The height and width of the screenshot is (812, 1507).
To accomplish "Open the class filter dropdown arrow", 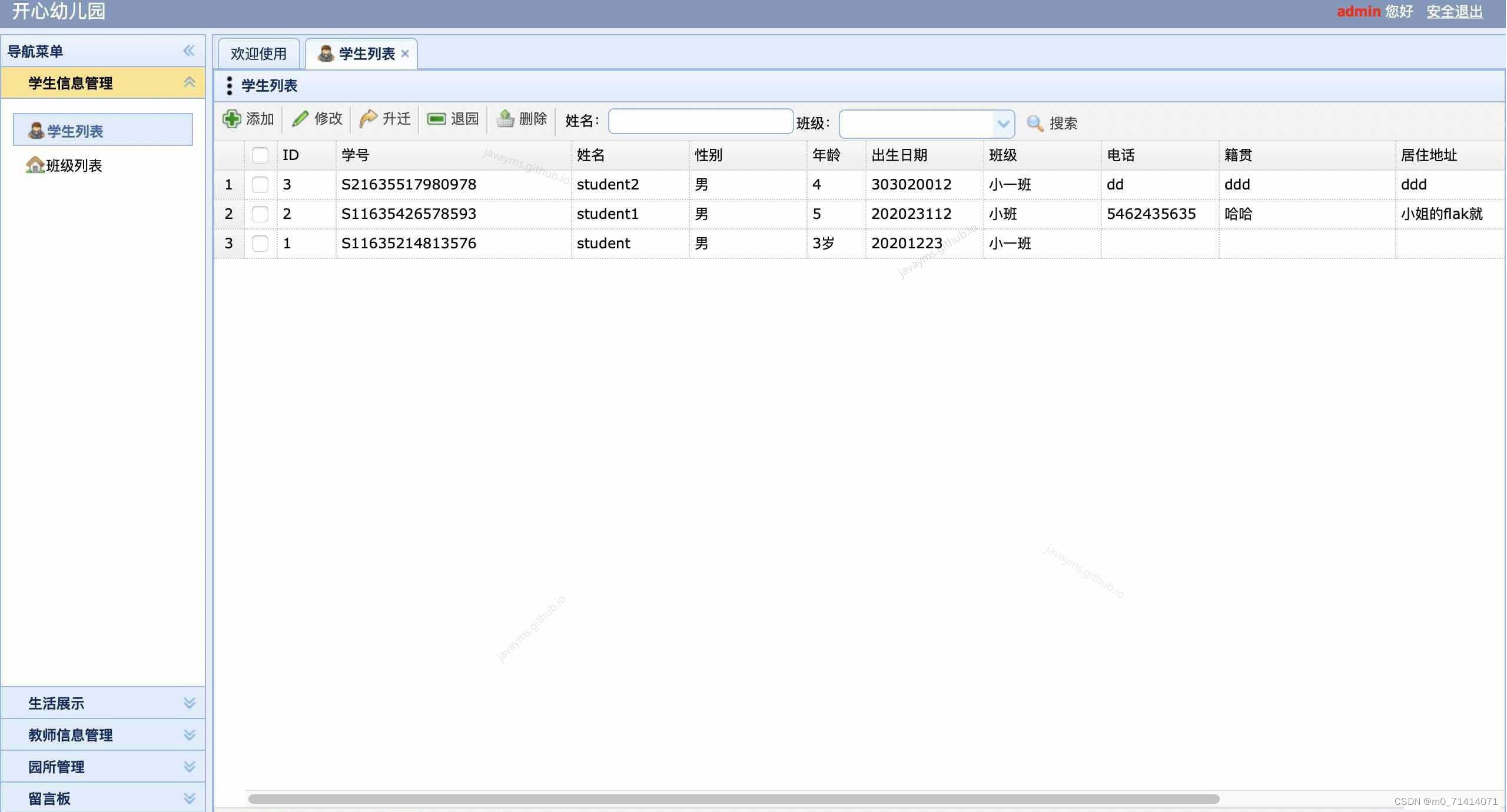I will click(1003, 124).
